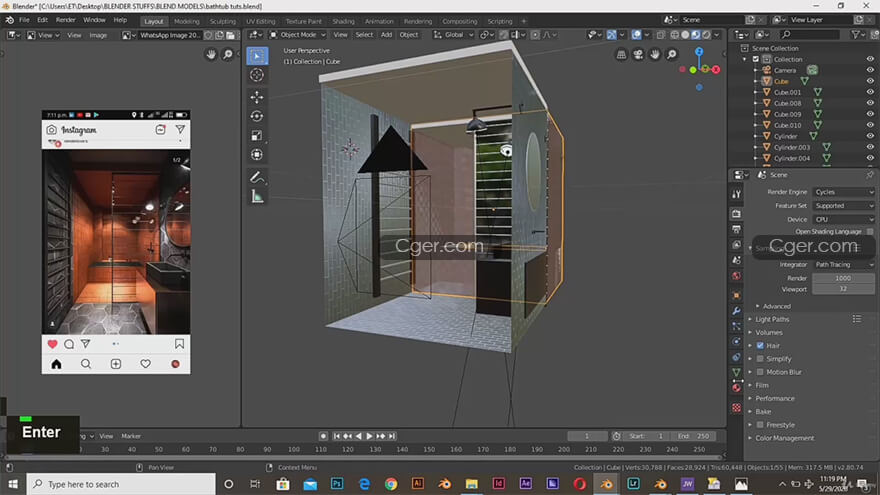
Task: Open the Render menu
Action: [65, 20]
